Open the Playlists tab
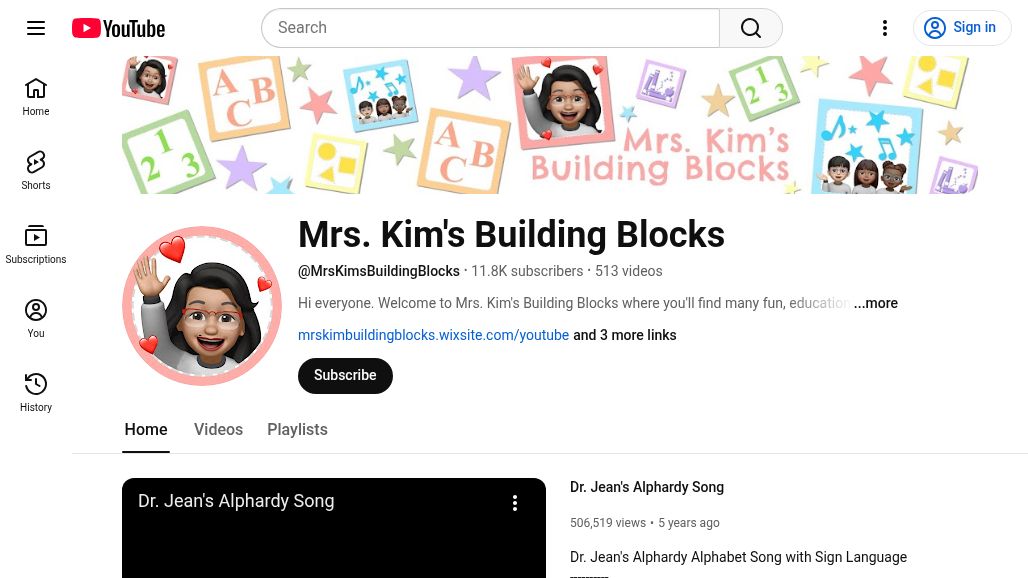This screenshot has width=1028, height=578. point(297,429)
